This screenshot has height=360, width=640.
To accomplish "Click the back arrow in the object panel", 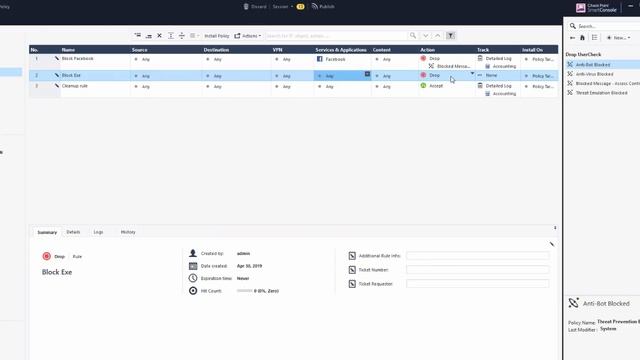I will [x=572, y=38].
